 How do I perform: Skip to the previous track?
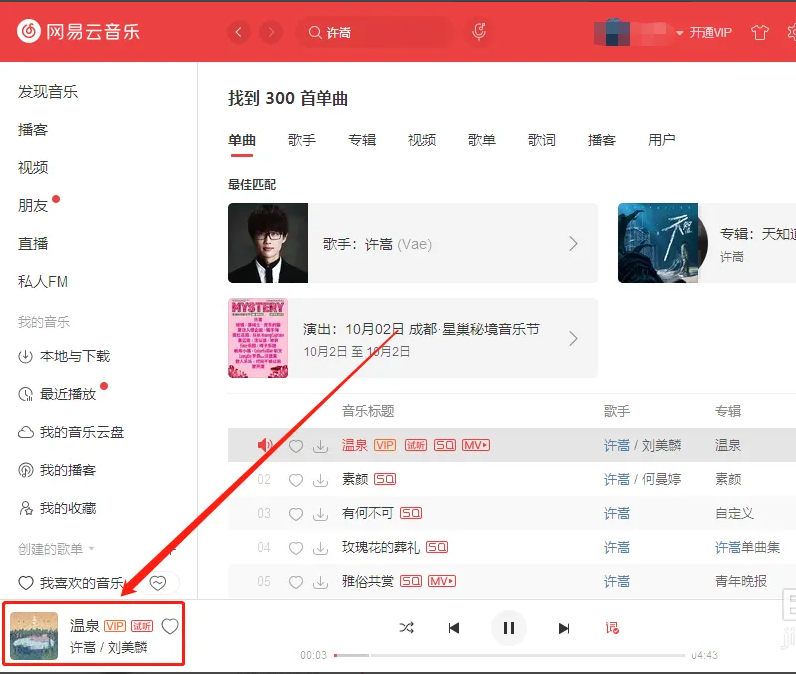pyautogui.click(x=454, y=628)
